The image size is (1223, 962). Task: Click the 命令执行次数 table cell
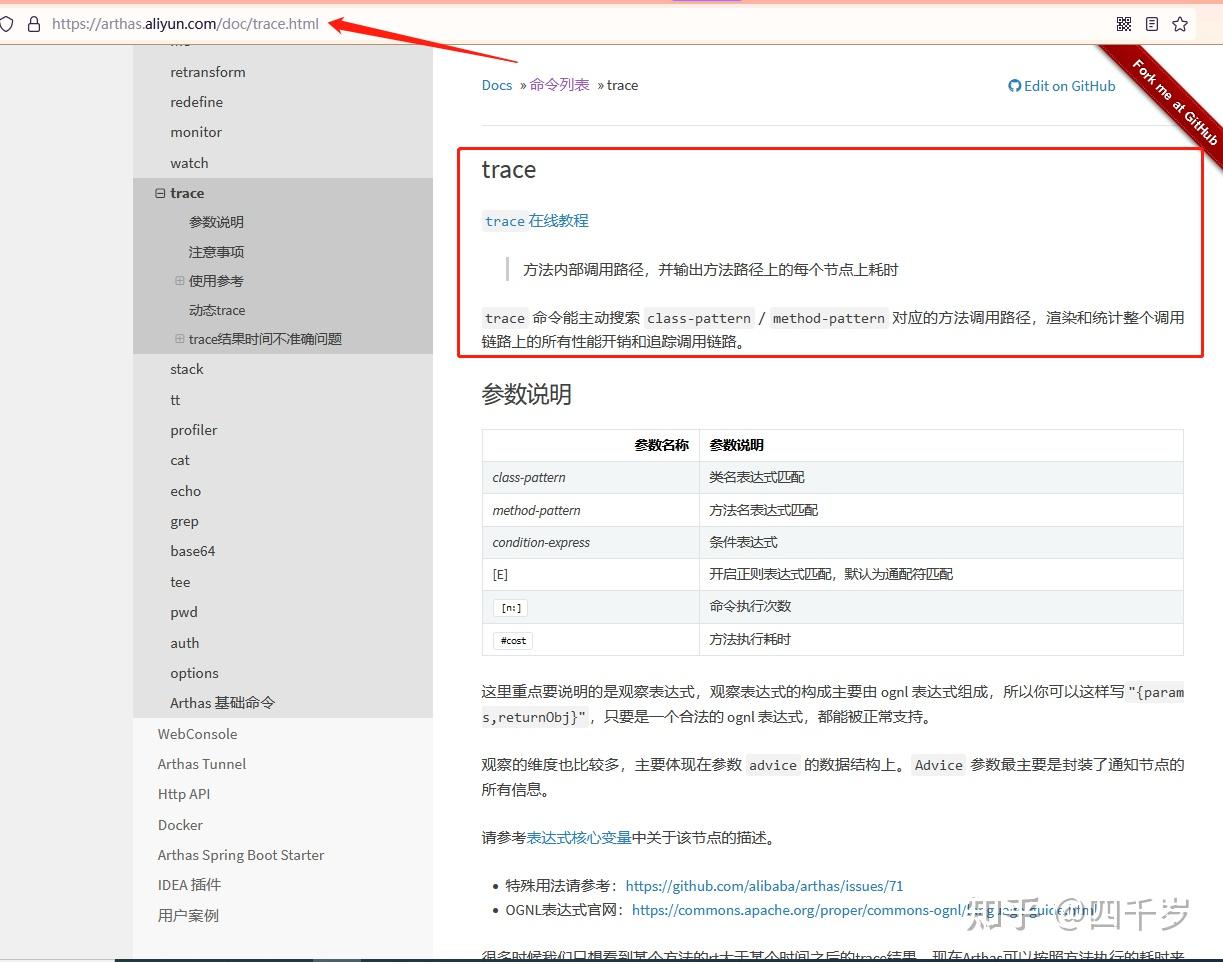(941, 607)
